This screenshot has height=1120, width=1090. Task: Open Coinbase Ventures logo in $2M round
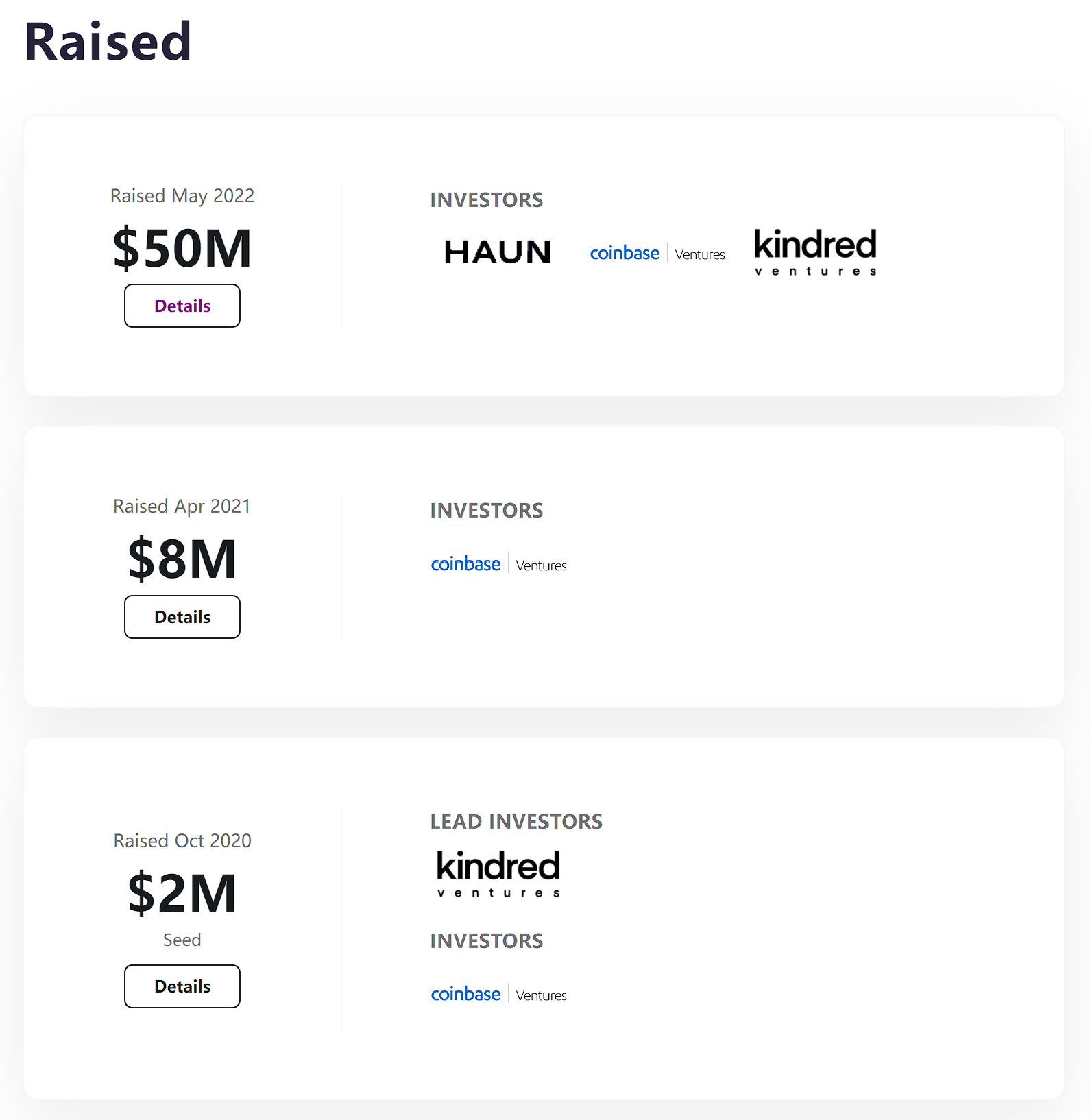[x=498, y=994]
